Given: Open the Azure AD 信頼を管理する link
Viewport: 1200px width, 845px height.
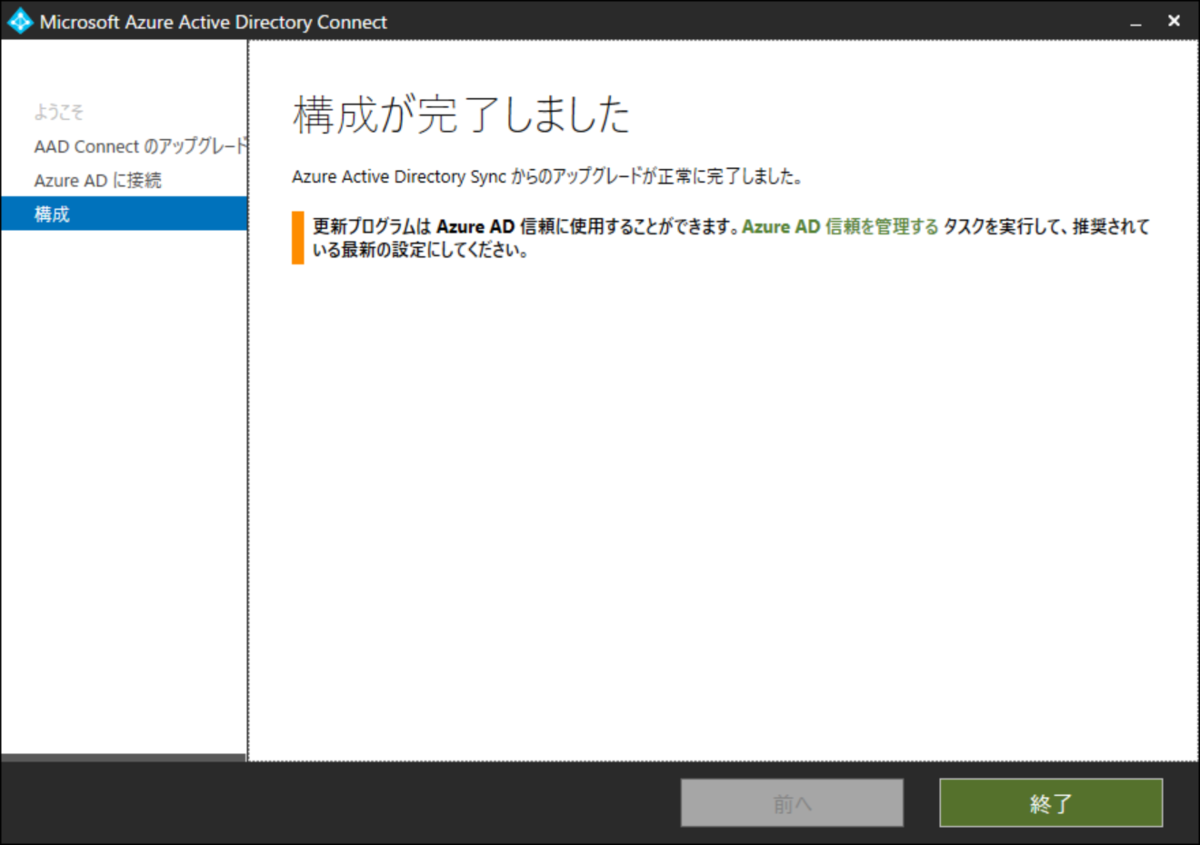Looking at the screenshot, I should pyautogui.click(x=840, y=227).
